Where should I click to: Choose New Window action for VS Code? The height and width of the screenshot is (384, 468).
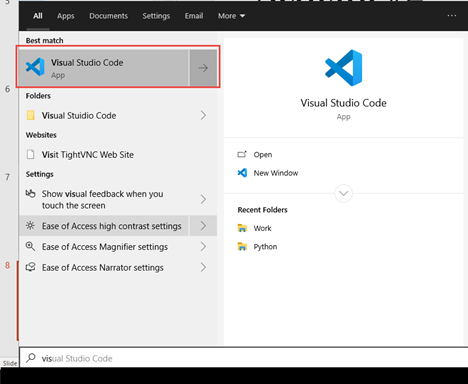[276, 173]
